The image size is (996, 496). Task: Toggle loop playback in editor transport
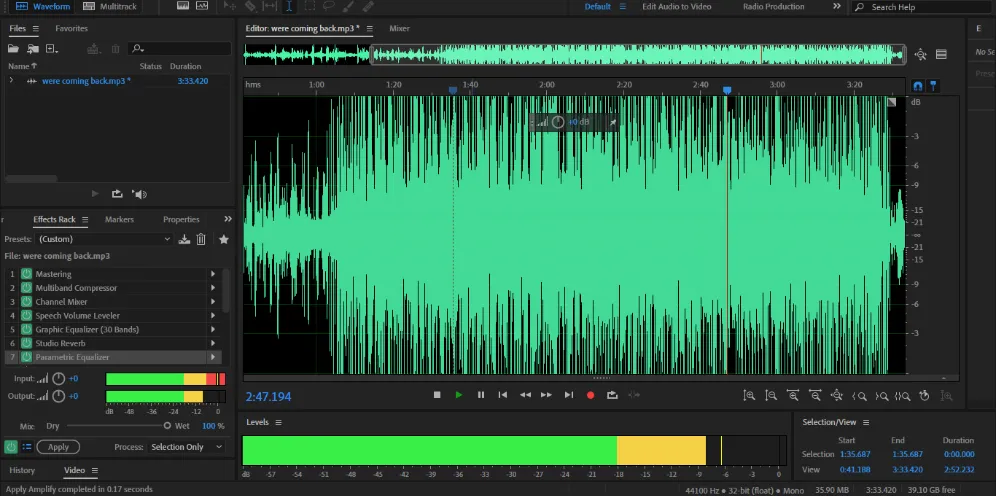(x=612, y=395)
